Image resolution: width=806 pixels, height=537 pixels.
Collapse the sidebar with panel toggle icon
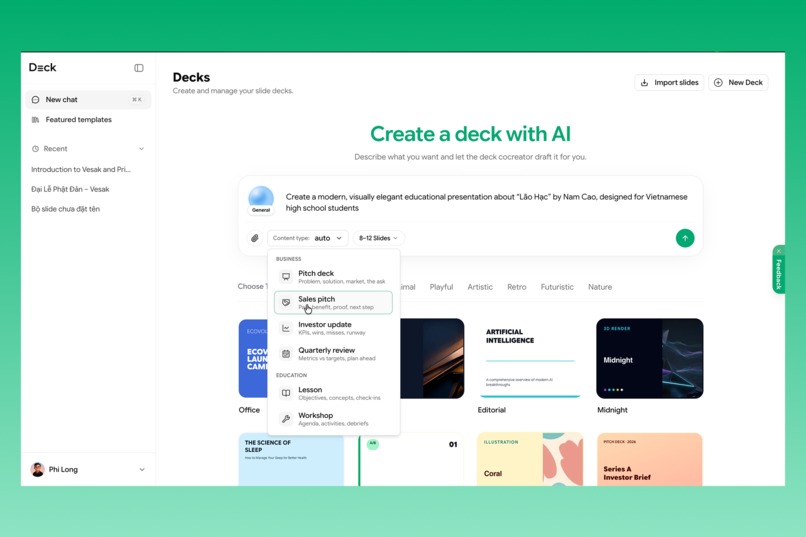point(139,68)
